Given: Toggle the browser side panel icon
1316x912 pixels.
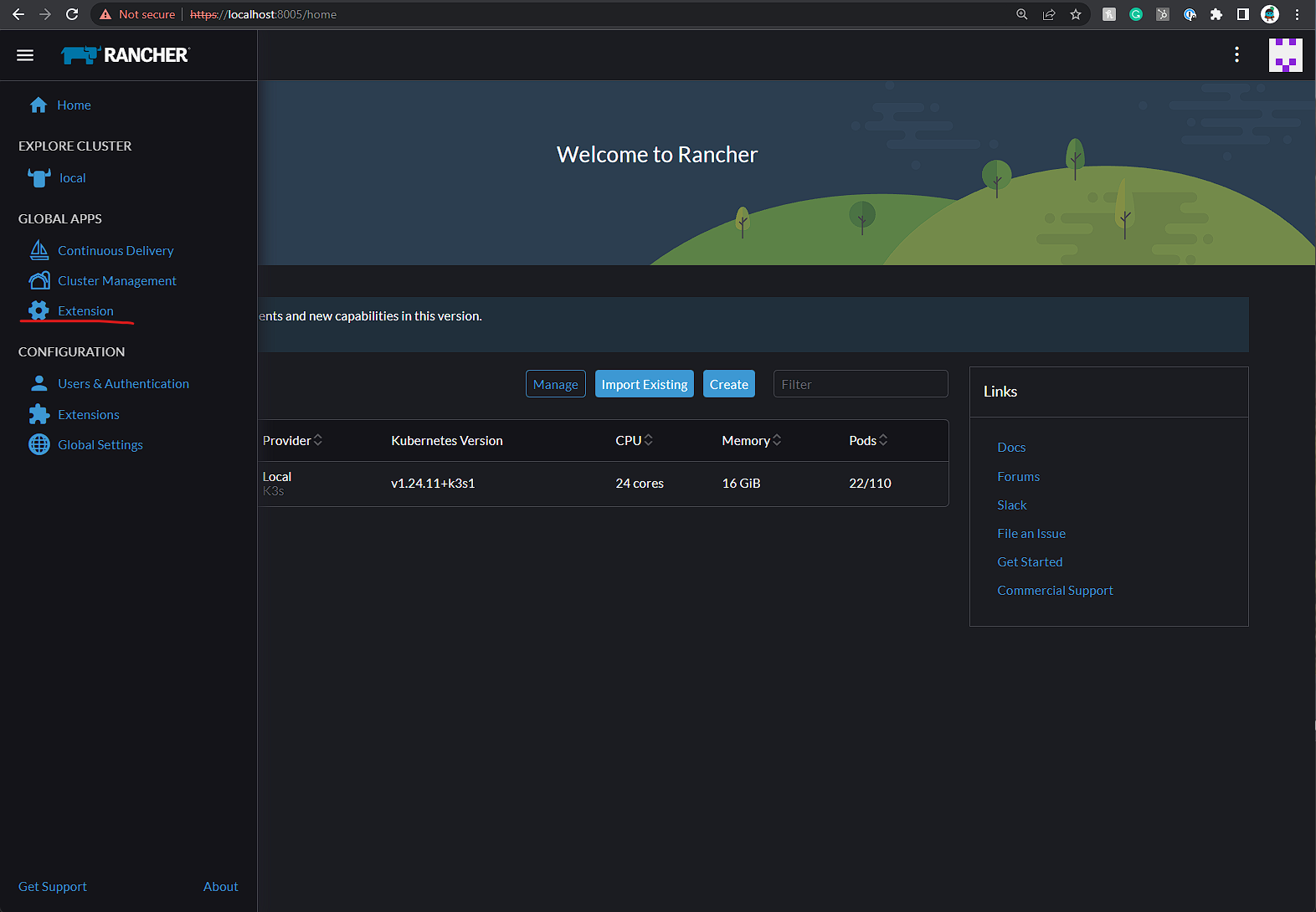Looking at the screenshot, I should tap(1243, 14).
